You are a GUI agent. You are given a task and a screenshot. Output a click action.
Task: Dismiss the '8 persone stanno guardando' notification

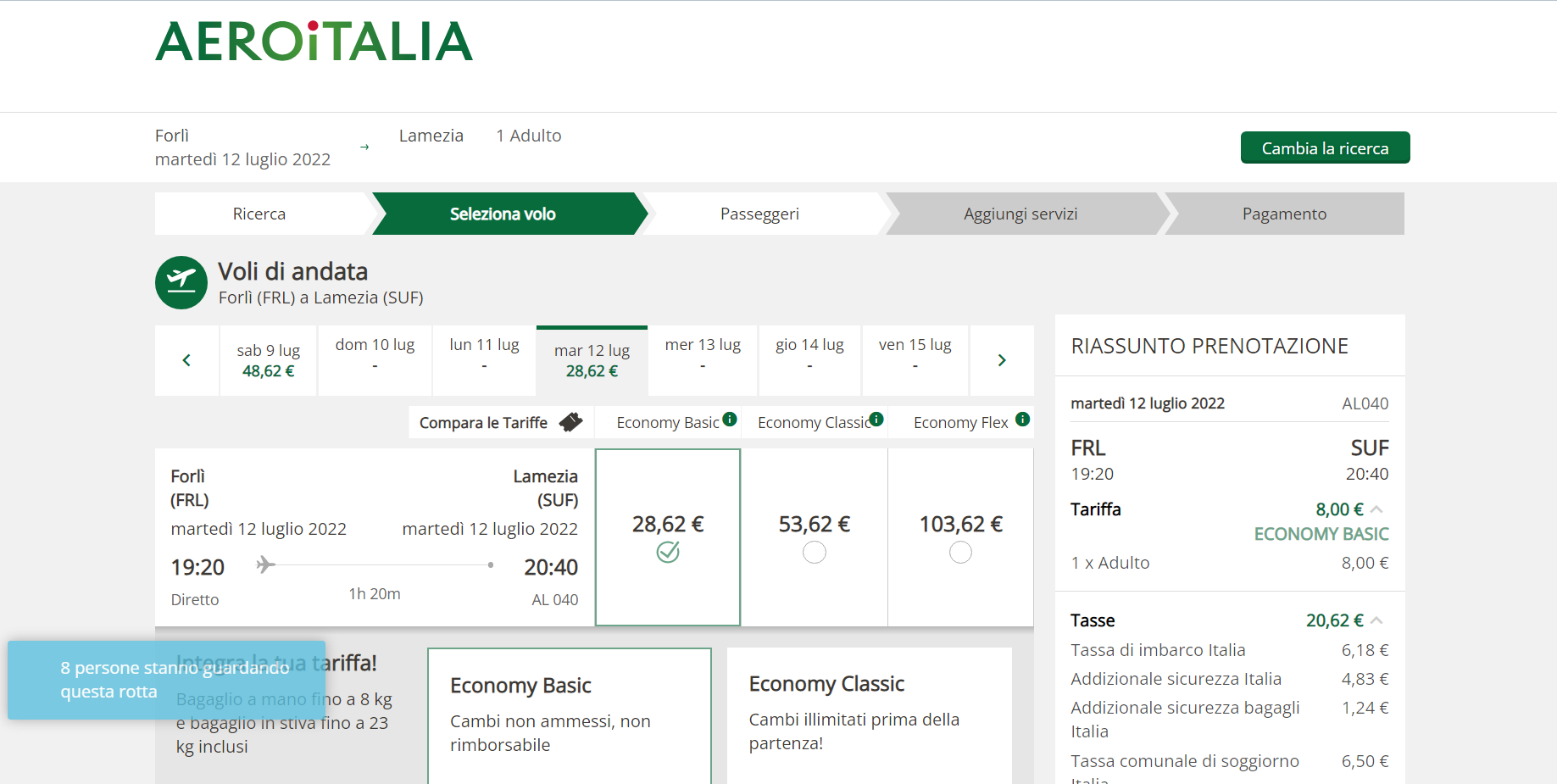tap(166, 680)
